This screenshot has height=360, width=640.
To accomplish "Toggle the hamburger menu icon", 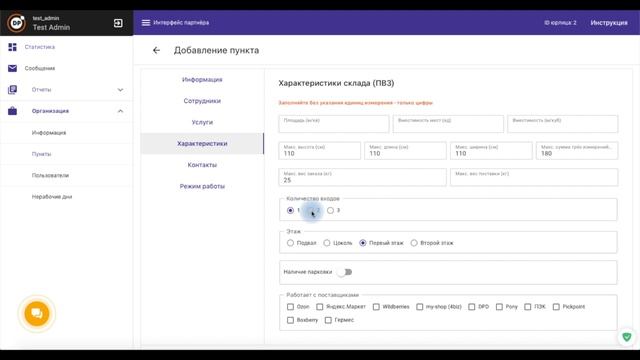I will click(x=146, y=23).
